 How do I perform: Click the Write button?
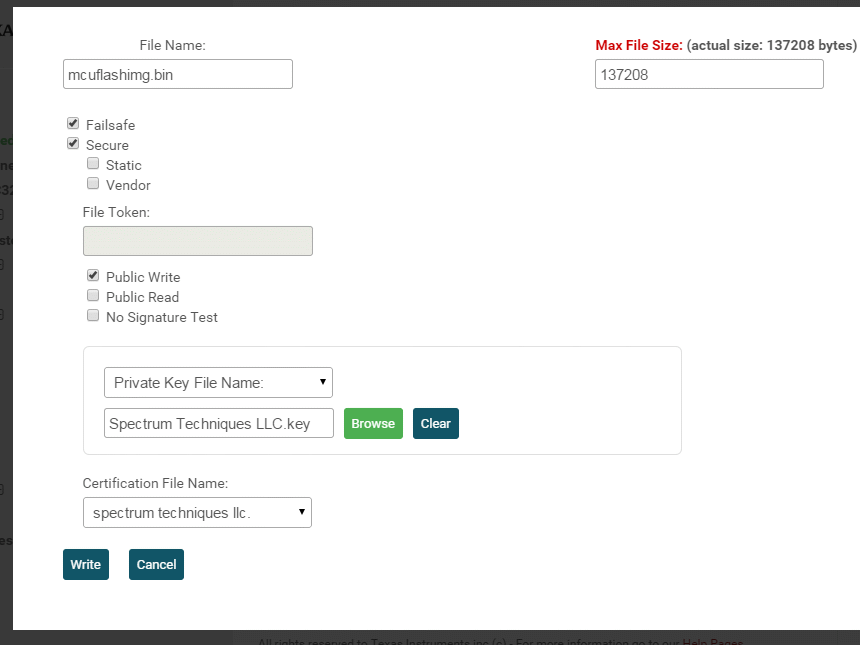[x=85, y=564]
